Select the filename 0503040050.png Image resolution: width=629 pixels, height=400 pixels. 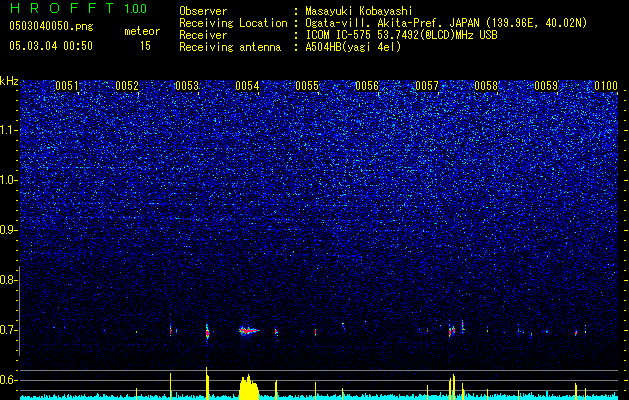(51, 27)
